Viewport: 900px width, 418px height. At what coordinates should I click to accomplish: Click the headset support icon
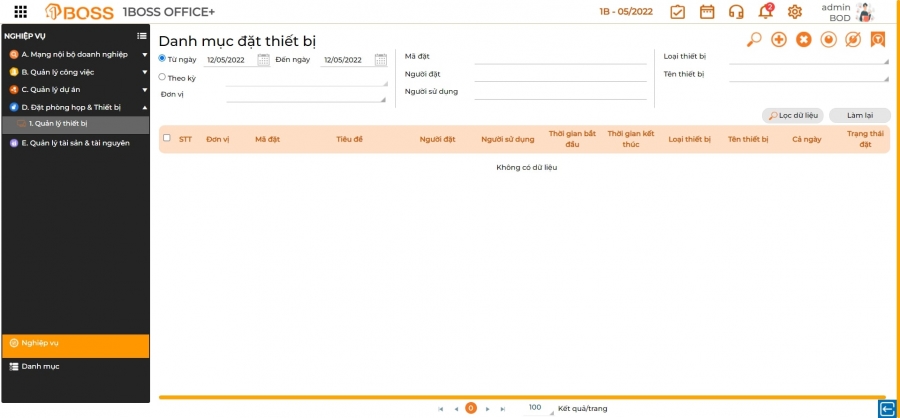coord(736,12)
